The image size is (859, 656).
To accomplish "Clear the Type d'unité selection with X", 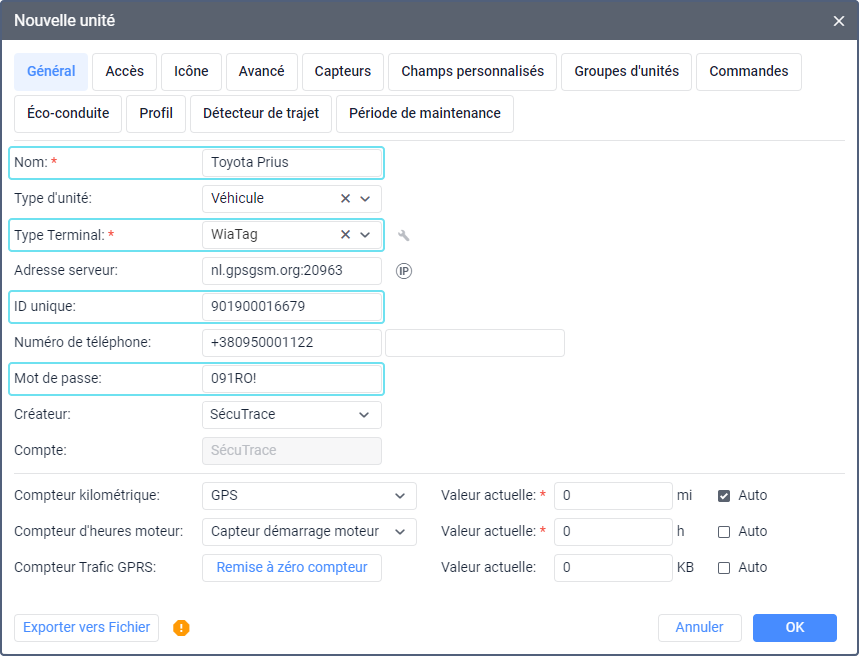I will point(346,199).
